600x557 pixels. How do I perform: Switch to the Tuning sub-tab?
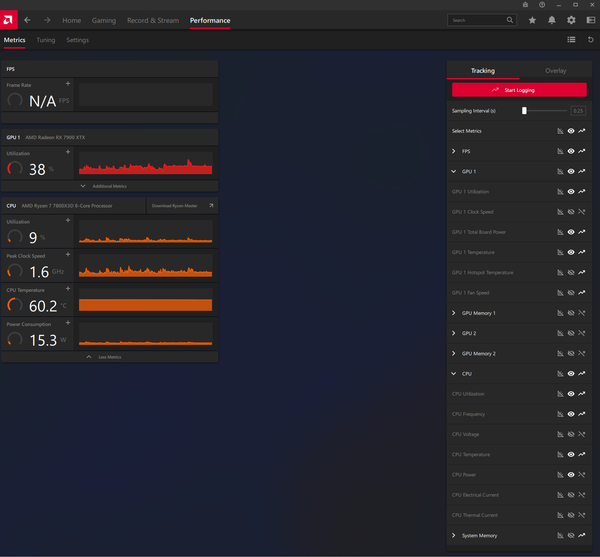click(46, 40)
